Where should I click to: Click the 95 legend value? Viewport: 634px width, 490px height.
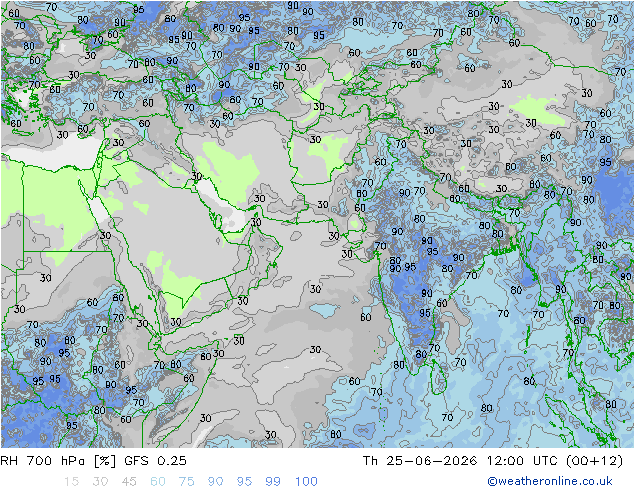pos(244,482)
